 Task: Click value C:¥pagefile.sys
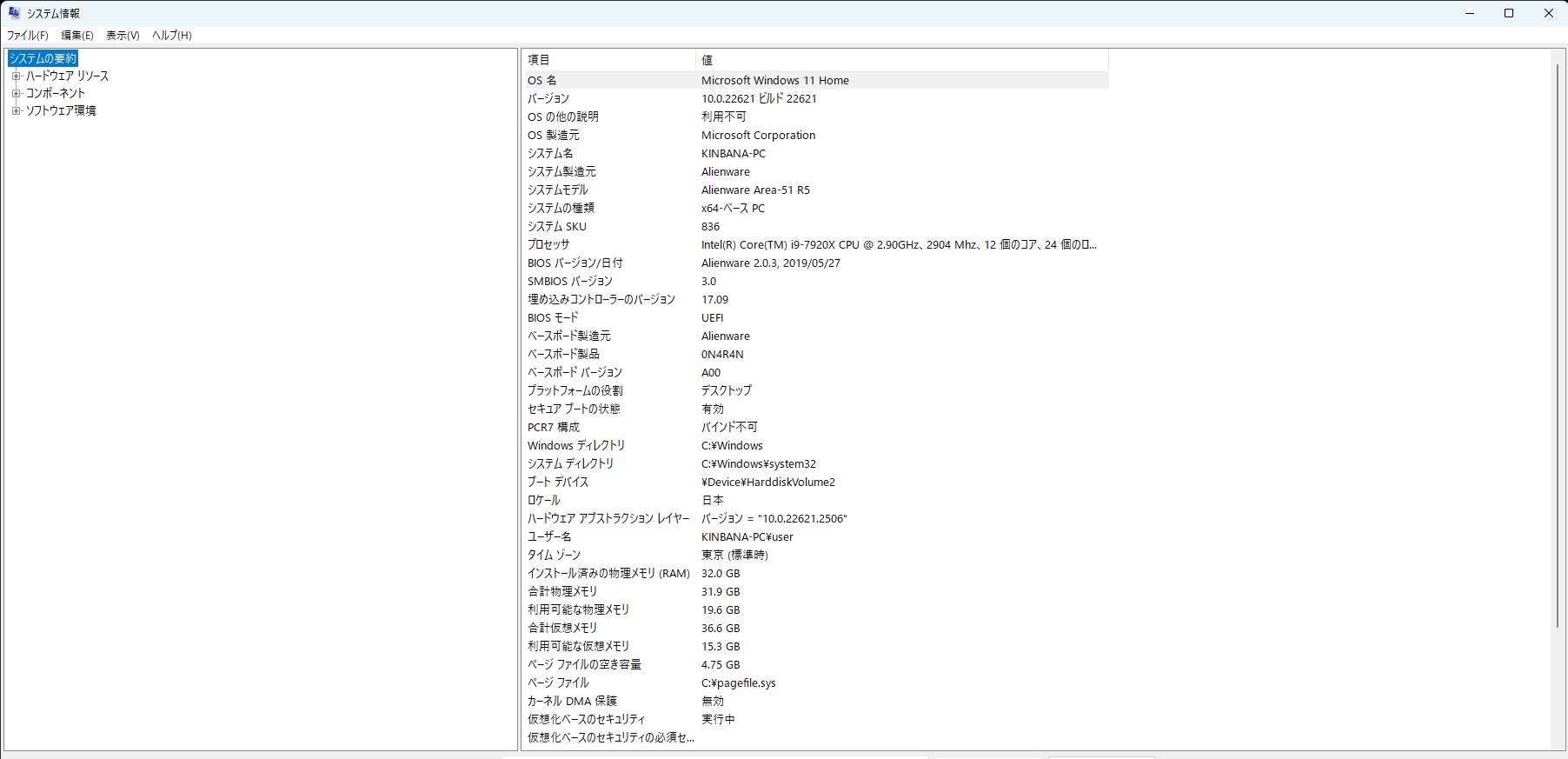[739, 682]
